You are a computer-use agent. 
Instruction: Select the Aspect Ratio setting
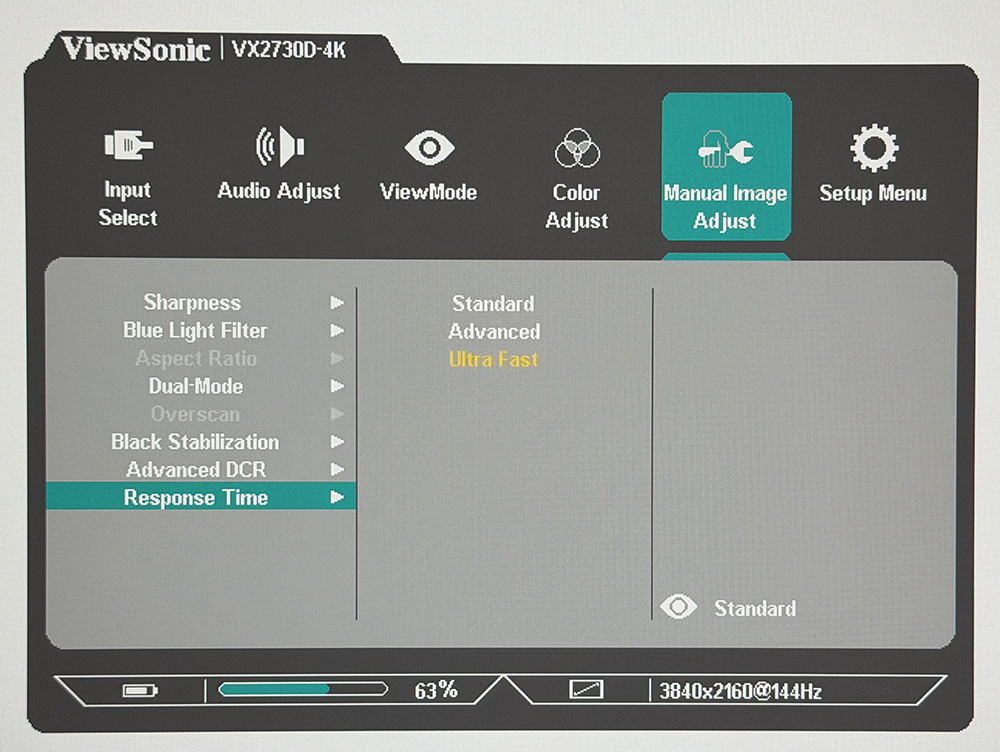click(196, 358)
